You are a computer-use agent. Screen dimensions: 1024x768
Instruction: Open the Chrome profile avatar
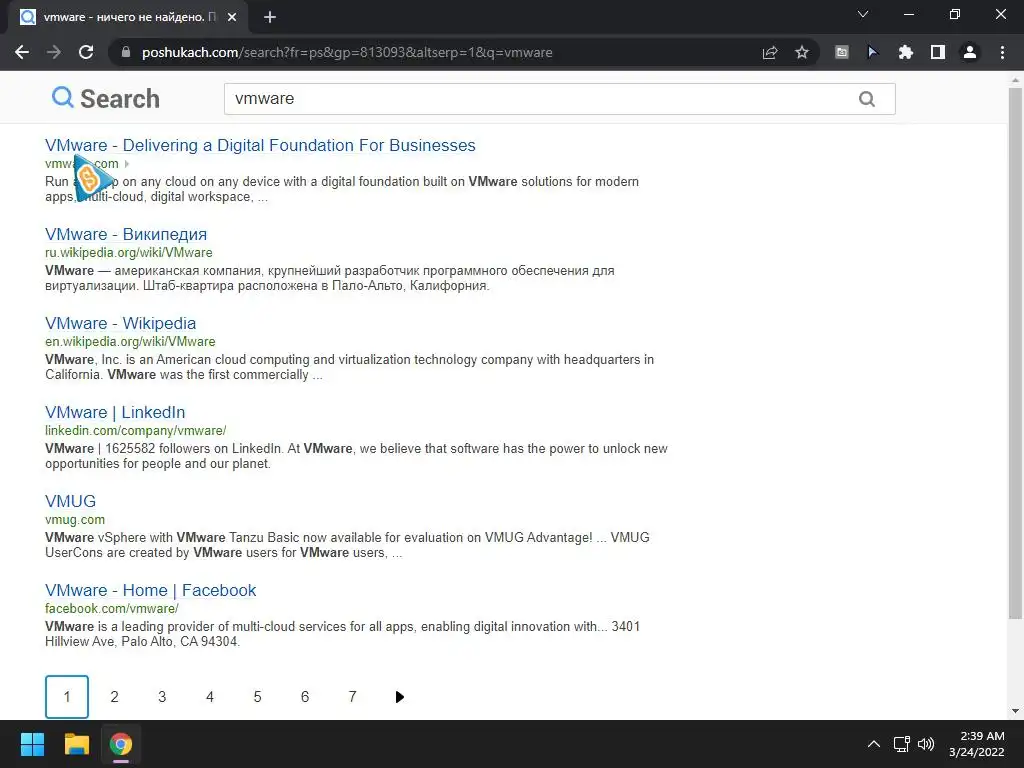tap(970, 52)
